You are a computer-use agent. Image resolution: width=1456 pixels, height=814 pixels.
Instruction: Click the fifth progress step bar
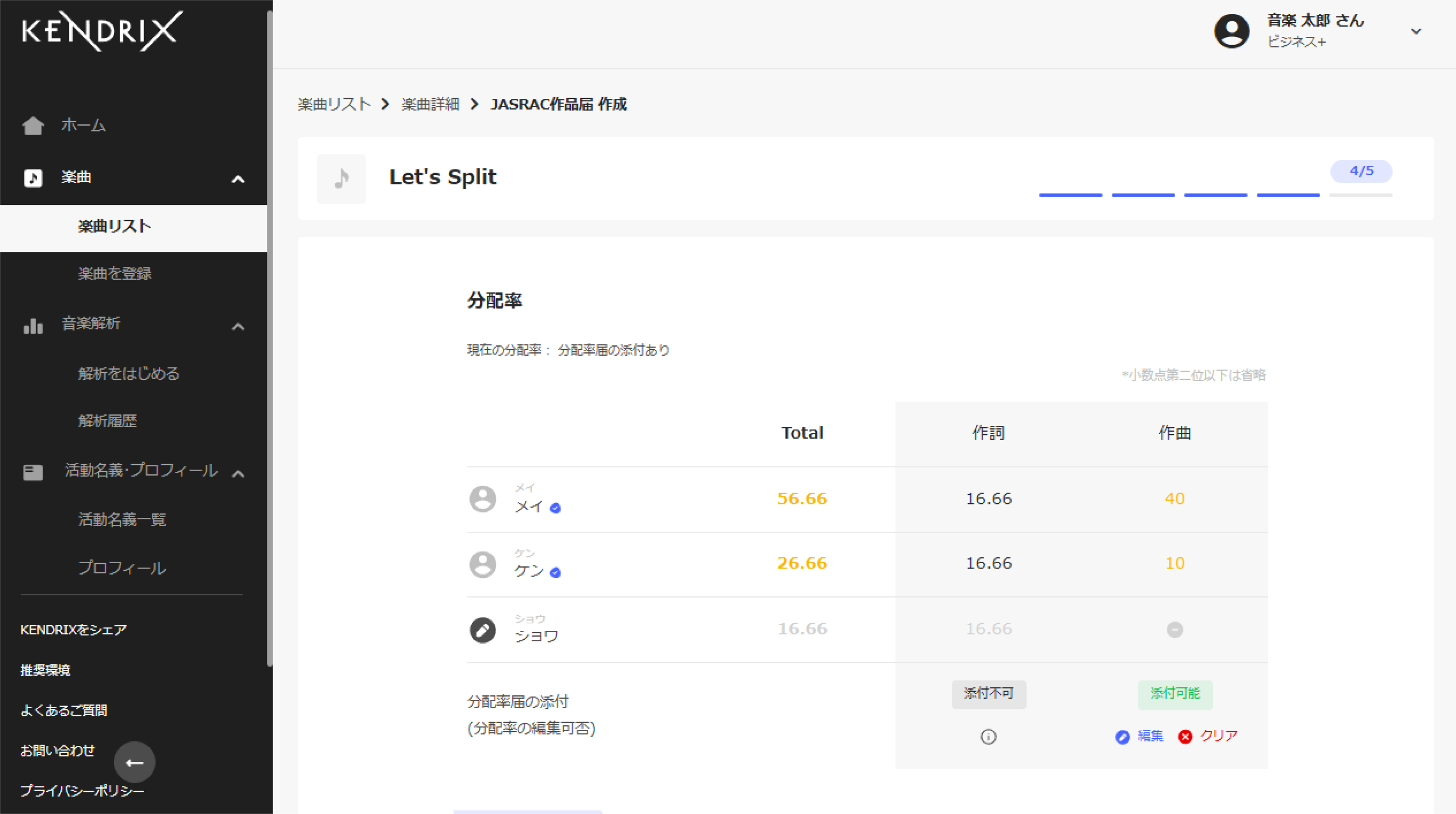[1360, 195]
